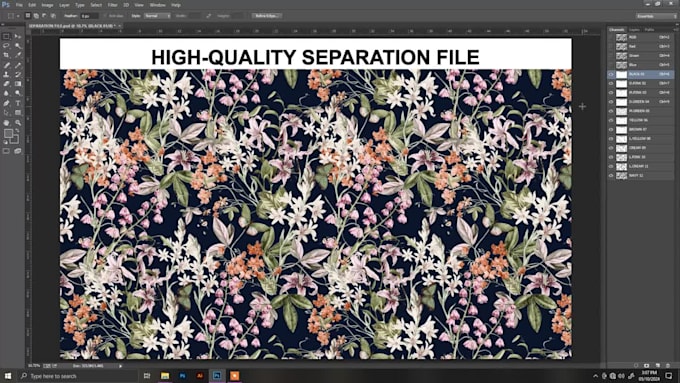This screenshot has width=680, height=383.
Task: Select the Red channel thumbnail
Action: coord(621,46)
